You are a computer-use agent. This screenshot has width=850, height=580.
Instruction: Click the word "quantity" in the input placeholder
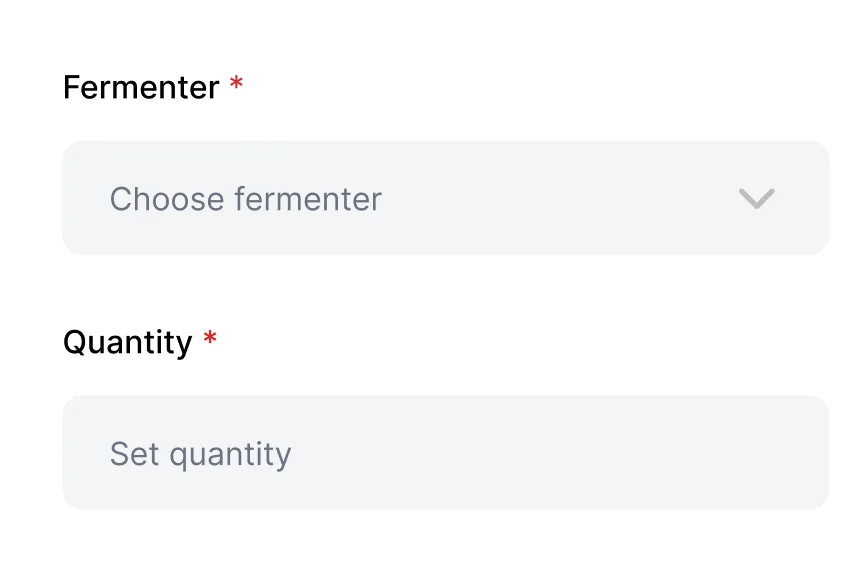(x=230, y=455)
